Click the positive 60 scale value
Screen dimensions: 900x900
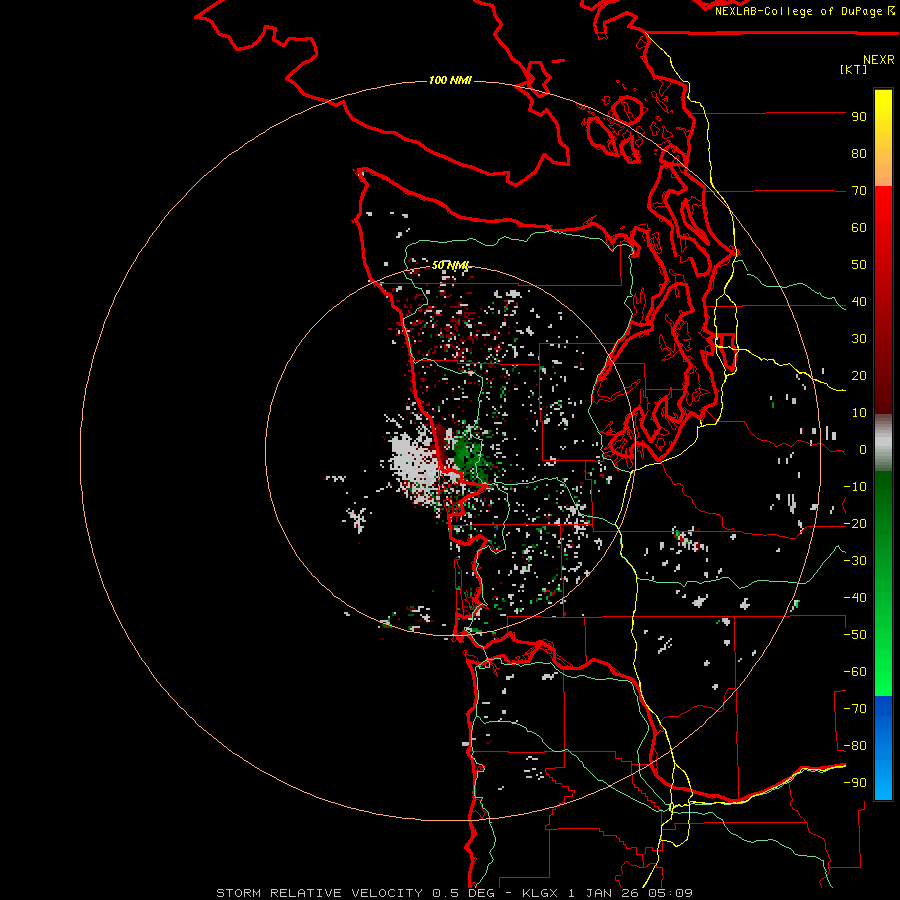point(859,228)
